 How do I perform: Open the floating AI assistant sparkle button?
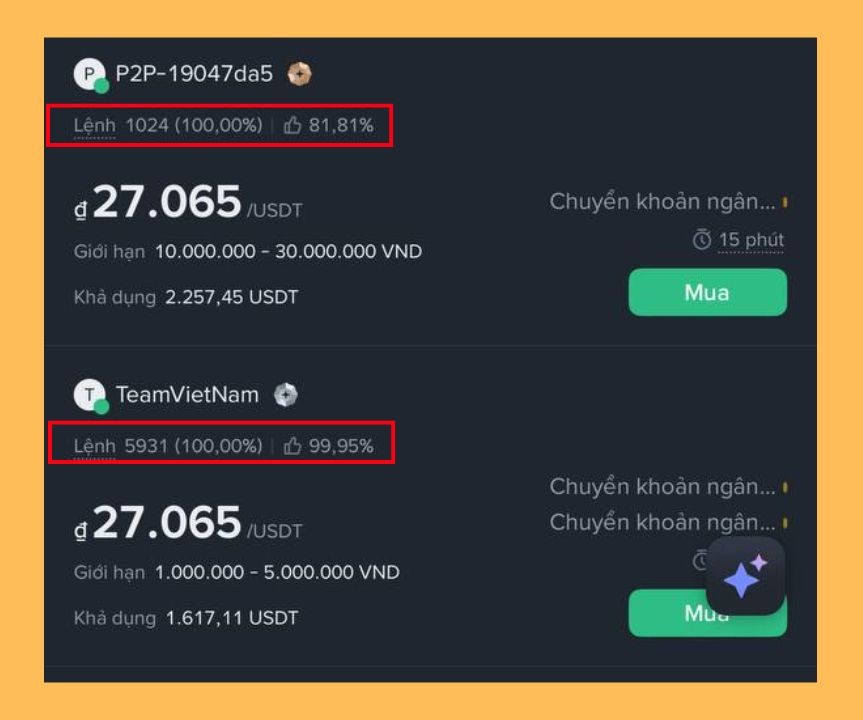748,573
